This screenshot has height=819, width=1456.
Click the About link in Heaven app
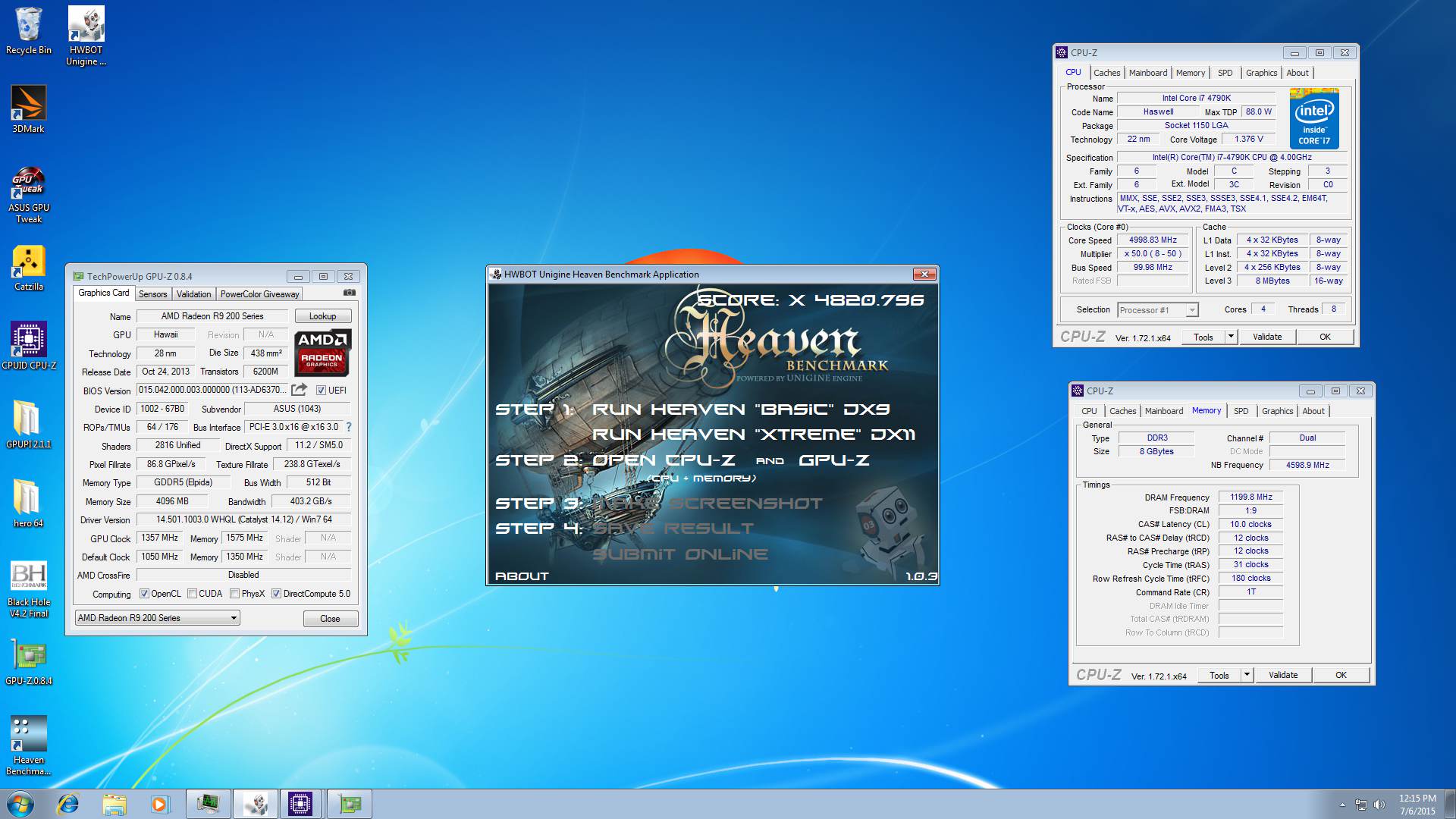(522, 576)
